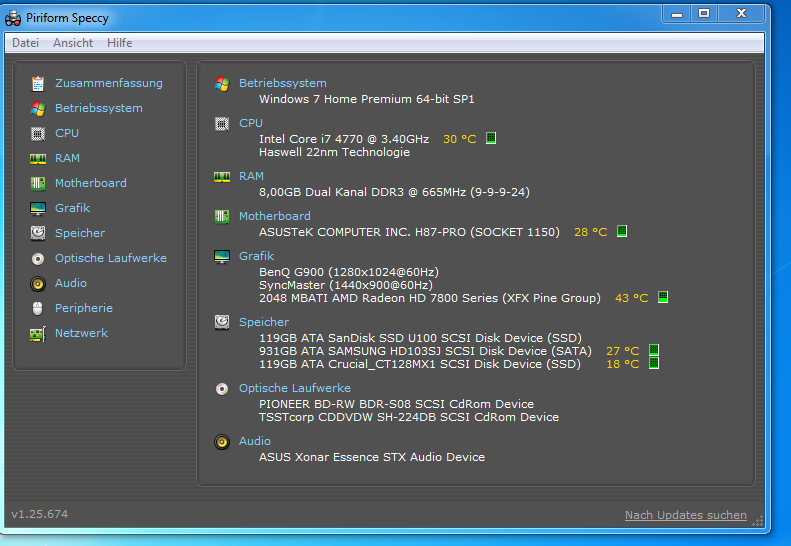This screenshot has height=546, width=791.
Task: Click the CPU temperature value 30 °C
Action: [460, 139]
